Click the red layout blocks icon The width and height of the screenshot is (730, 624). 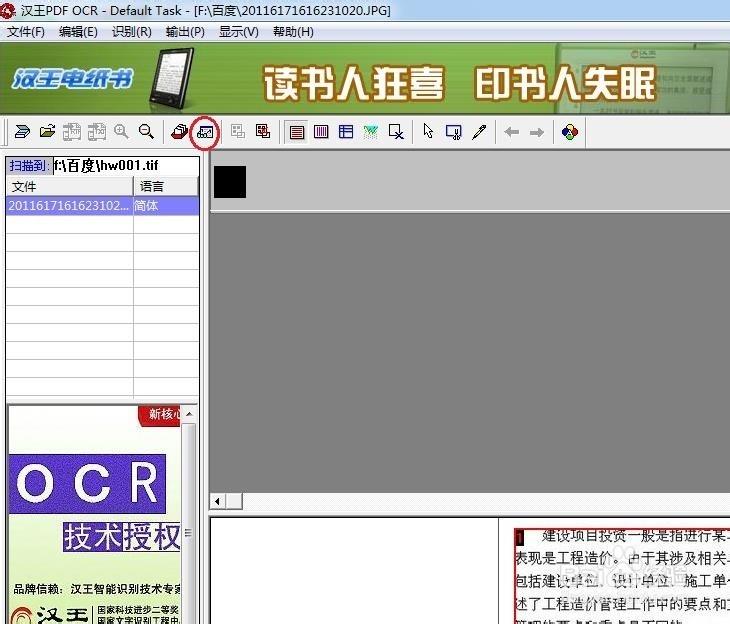click(x=263, y=132)
